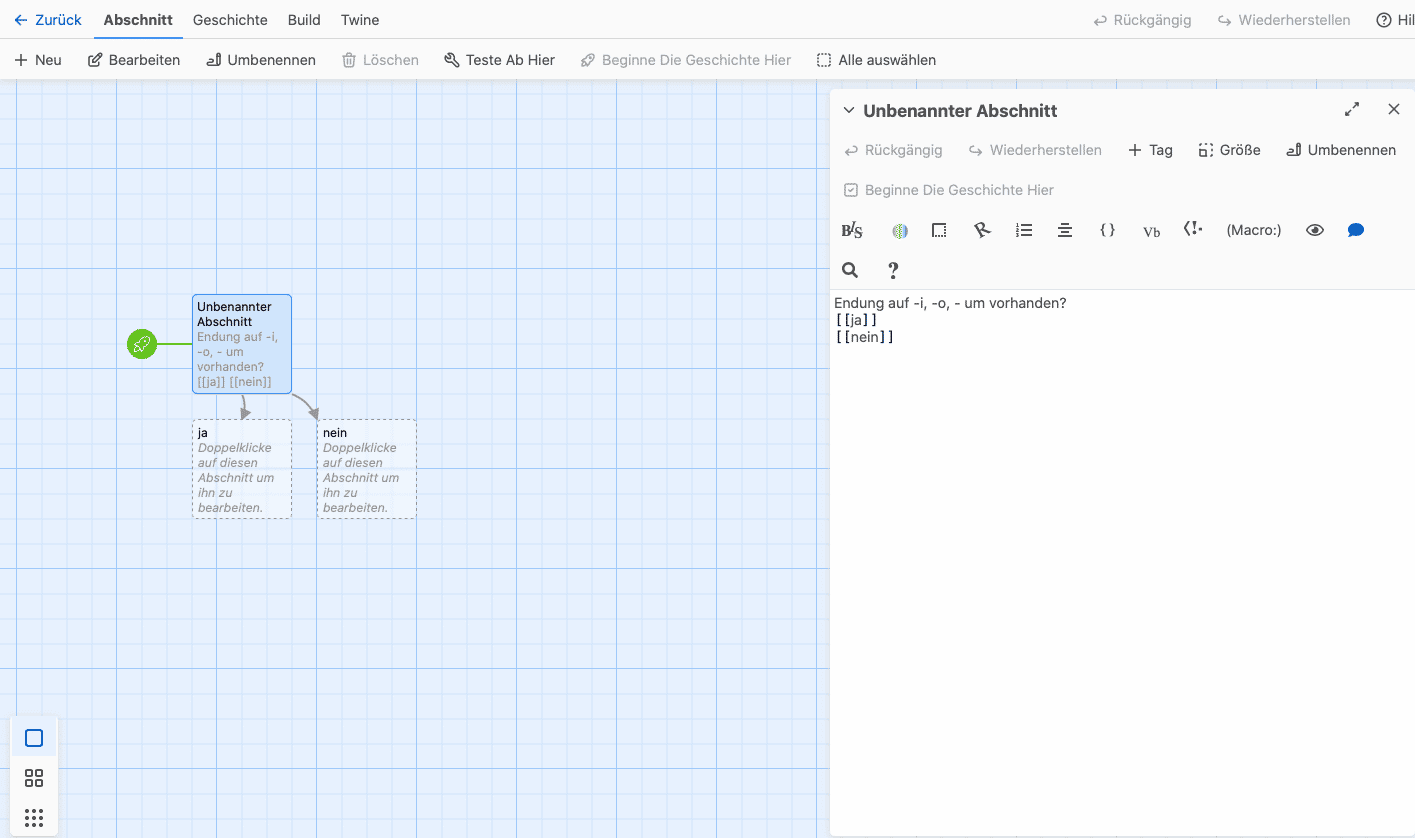The image size is (1415, 838).
Task: Toggle the eye preview icon
Action: (1315, 230)
